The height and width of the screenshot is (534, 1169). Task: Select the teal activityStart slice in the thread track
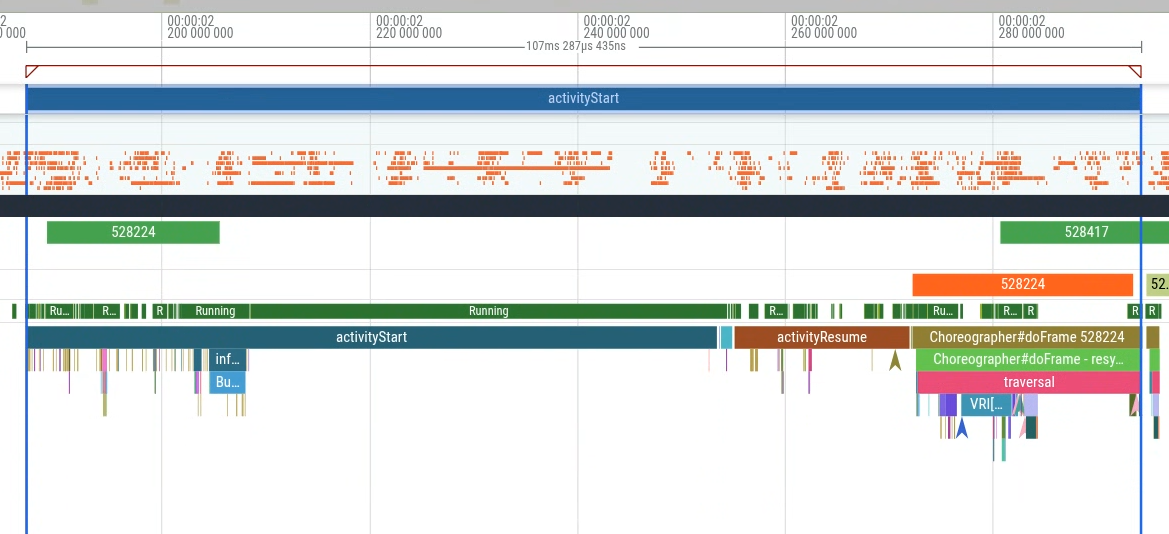click(371, 337)
